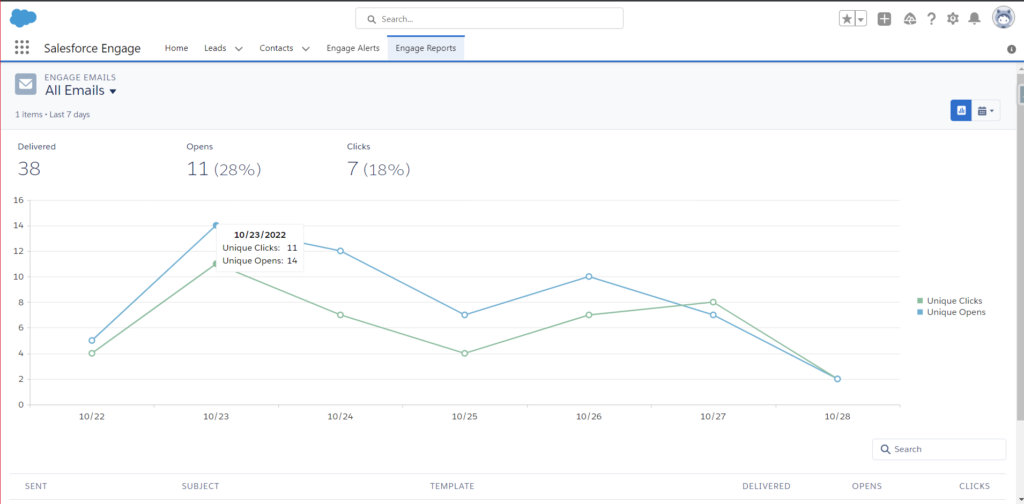Viewport: 1024px width, 504px height.
Task: Sort by the SUBJECT column header
Action: click(200, 486)
